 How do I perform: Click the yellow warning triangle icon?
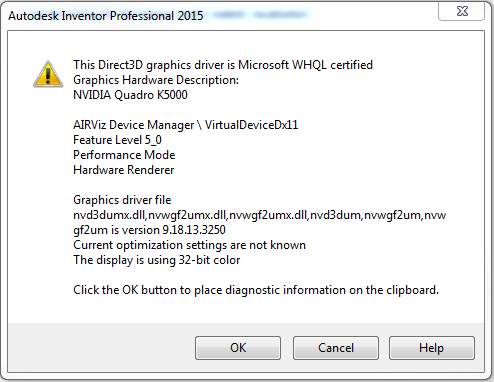pos(48,74)
